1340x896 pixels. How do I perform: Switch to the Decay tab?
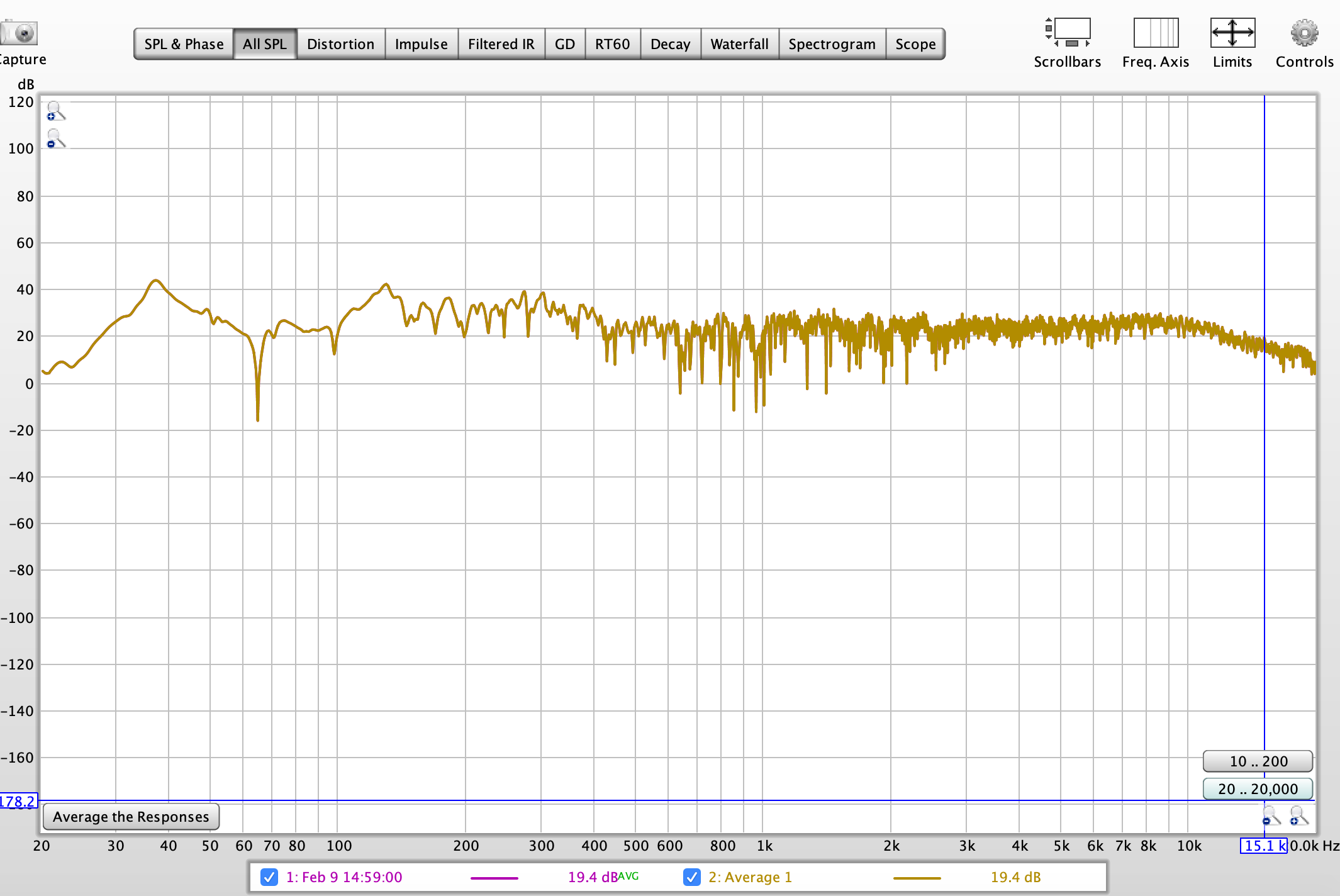(671, 44)
